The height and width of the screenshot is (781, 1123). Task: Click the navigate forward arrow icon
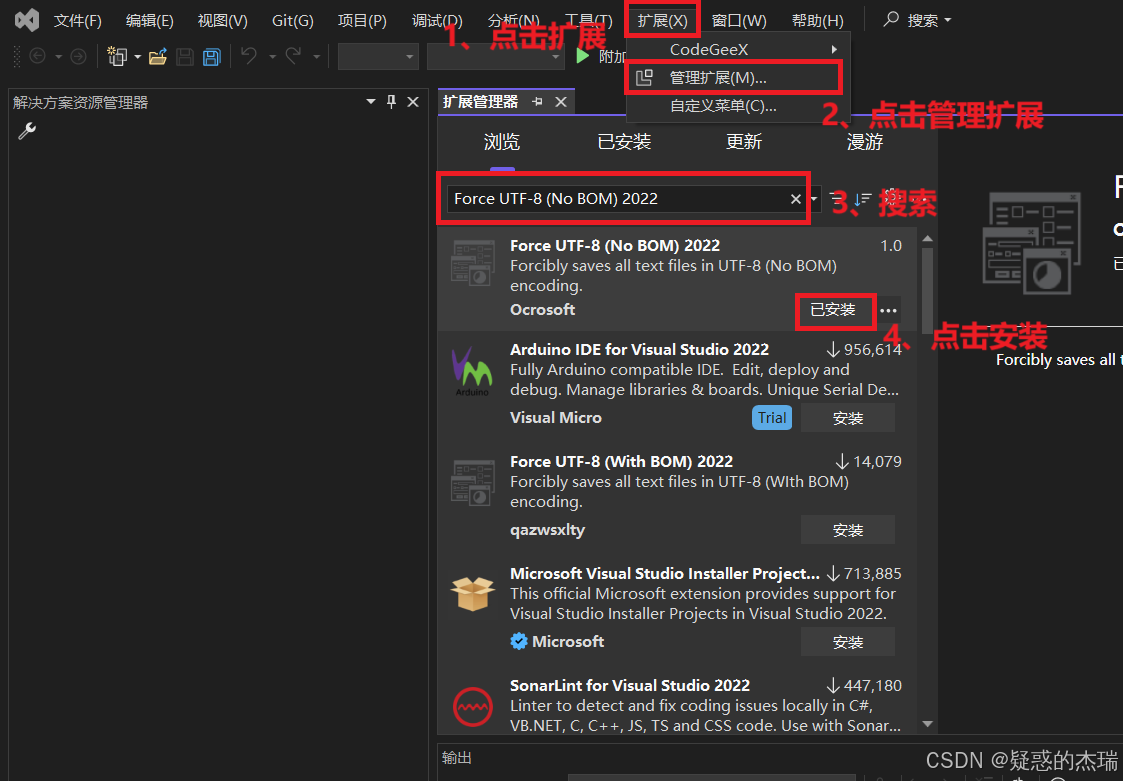point(78,57)
